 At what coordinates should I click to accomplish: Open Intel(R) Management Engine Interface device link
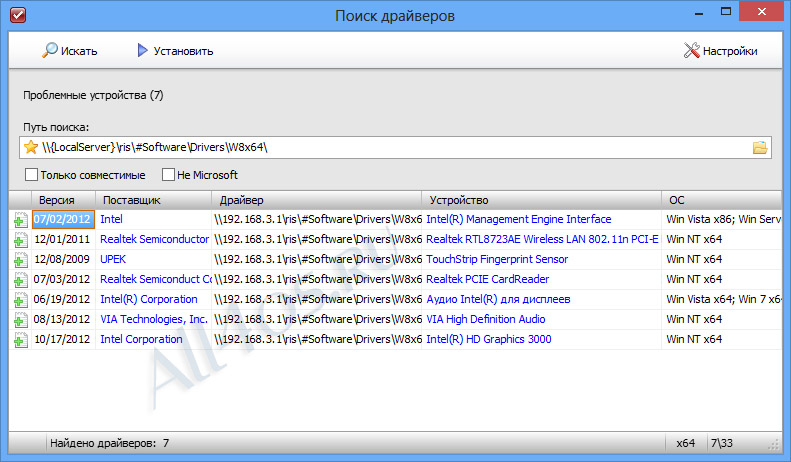[x=519, y=219]
